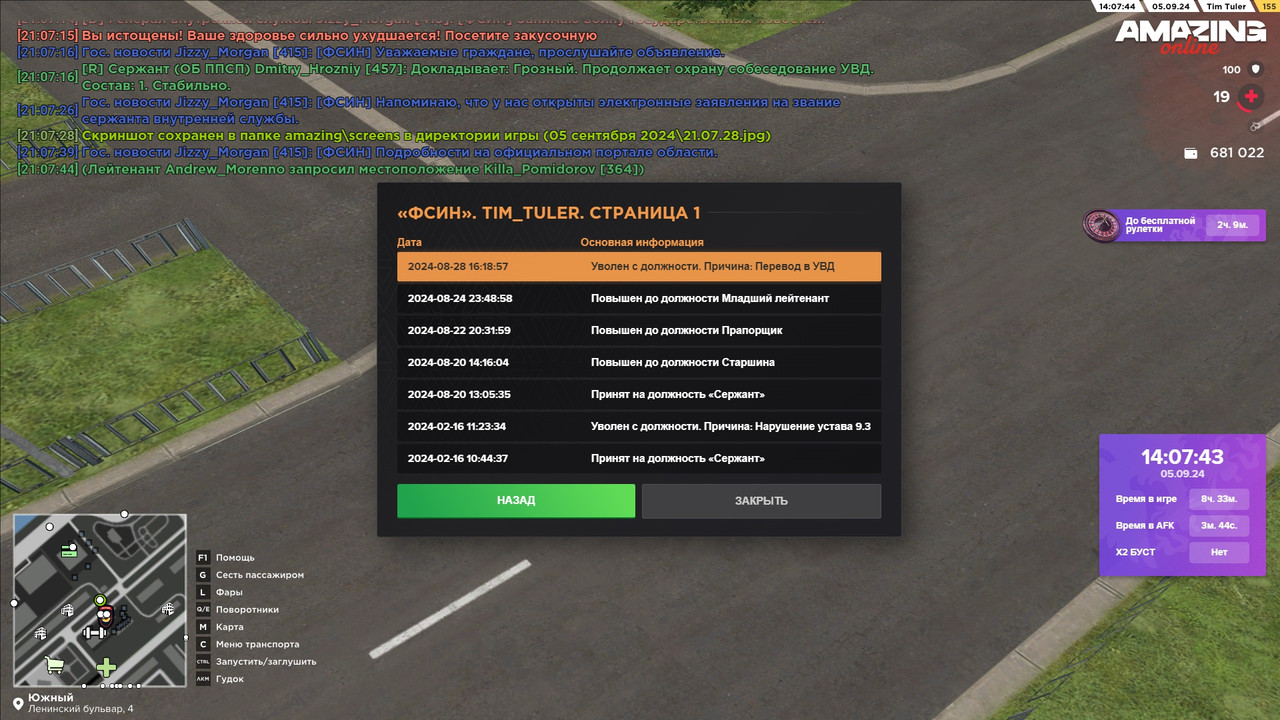
Task: Click the location pin icon near Южный
Action: [x=18, y=704]
